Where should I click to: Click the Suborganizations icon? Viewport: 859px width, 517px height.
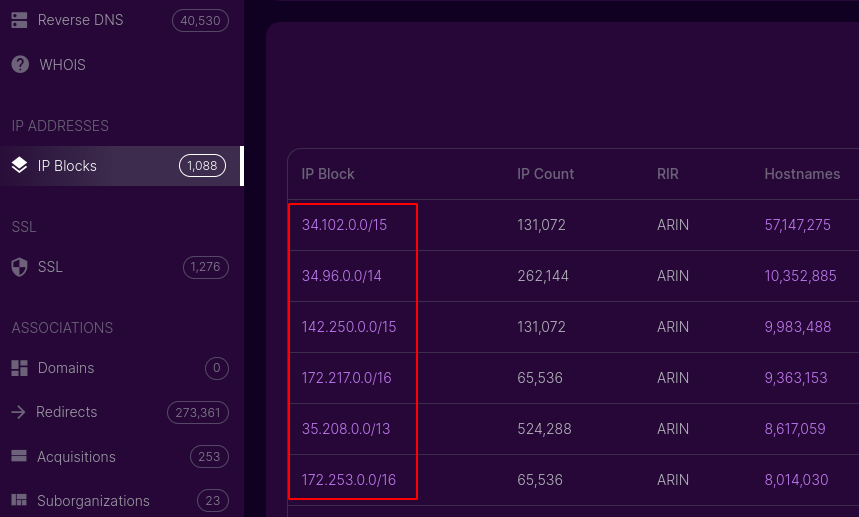[x=20, y=501]
